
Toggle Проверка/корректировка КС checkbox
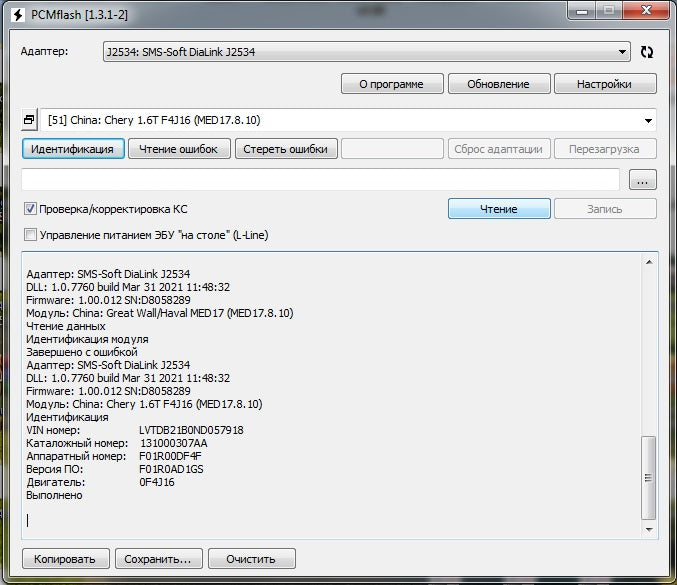click(x=30, y=209)
